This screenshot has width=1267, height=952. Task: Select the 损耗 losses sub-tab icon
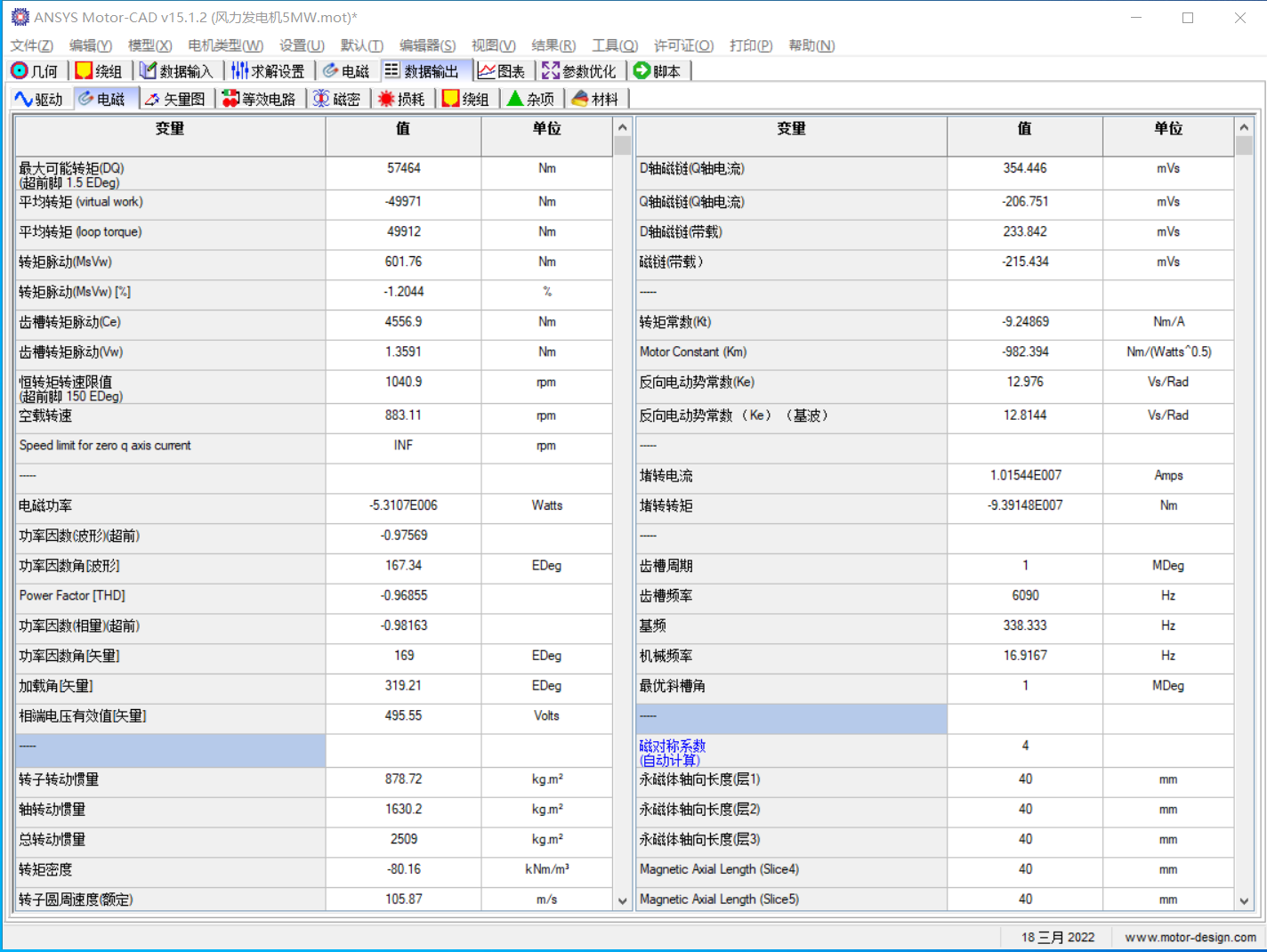click(x=386, y=99)
